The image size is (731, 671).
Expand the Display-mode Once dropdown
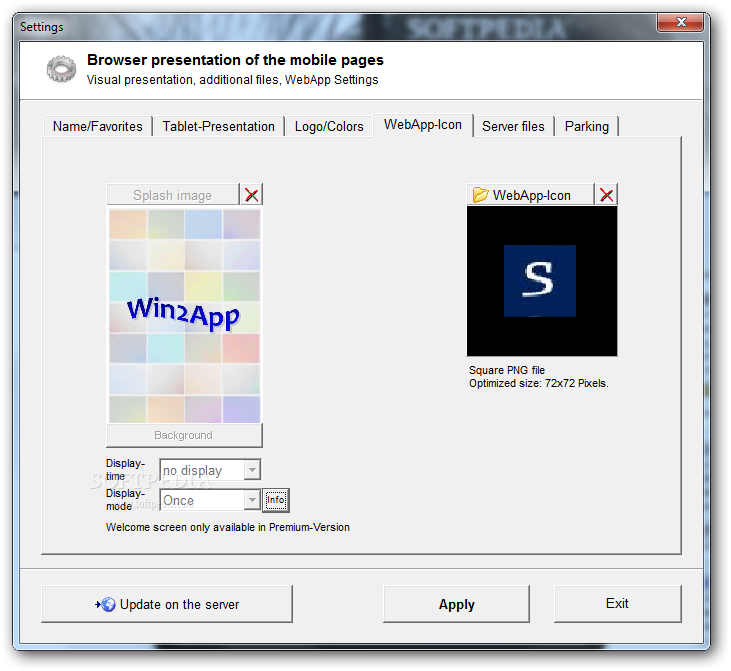click(x=210, y=500)
